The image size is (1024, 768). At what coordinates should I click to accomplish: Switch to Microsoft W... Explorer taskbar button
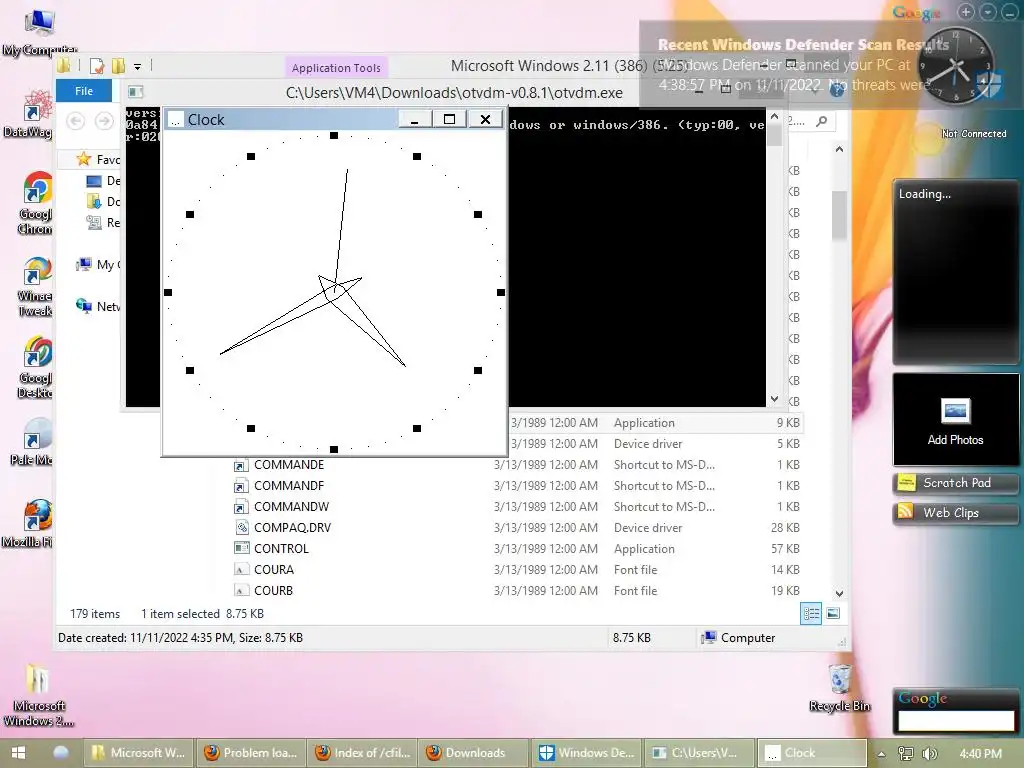pyautogui.click(x=138, y=753)
